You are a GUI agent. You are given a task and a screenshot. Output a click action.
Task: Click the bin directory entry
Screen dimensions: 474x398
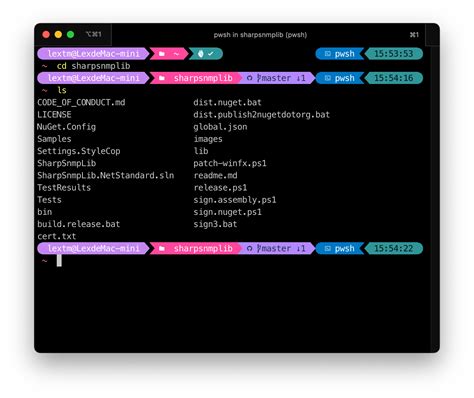44,212
